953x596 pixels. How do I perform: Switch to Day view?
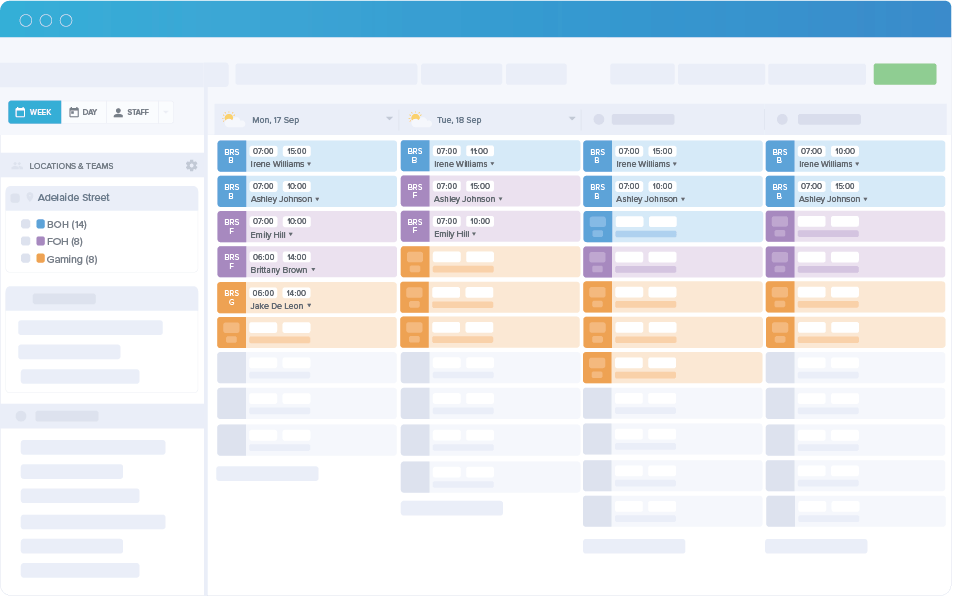(84, 112)
